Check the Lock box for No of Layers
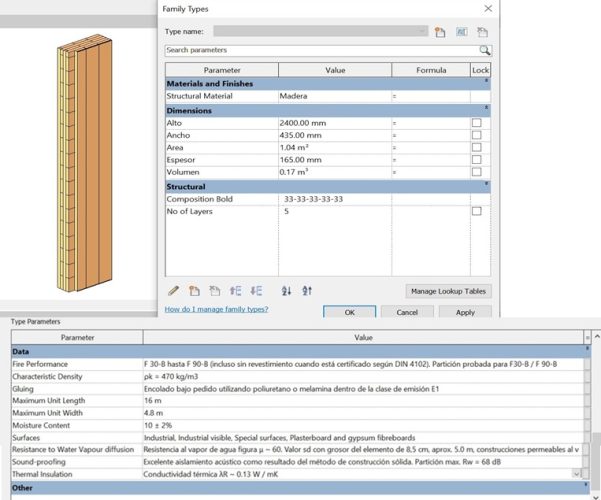This screenshot has width=601, height=500. [x=476, y=212]
